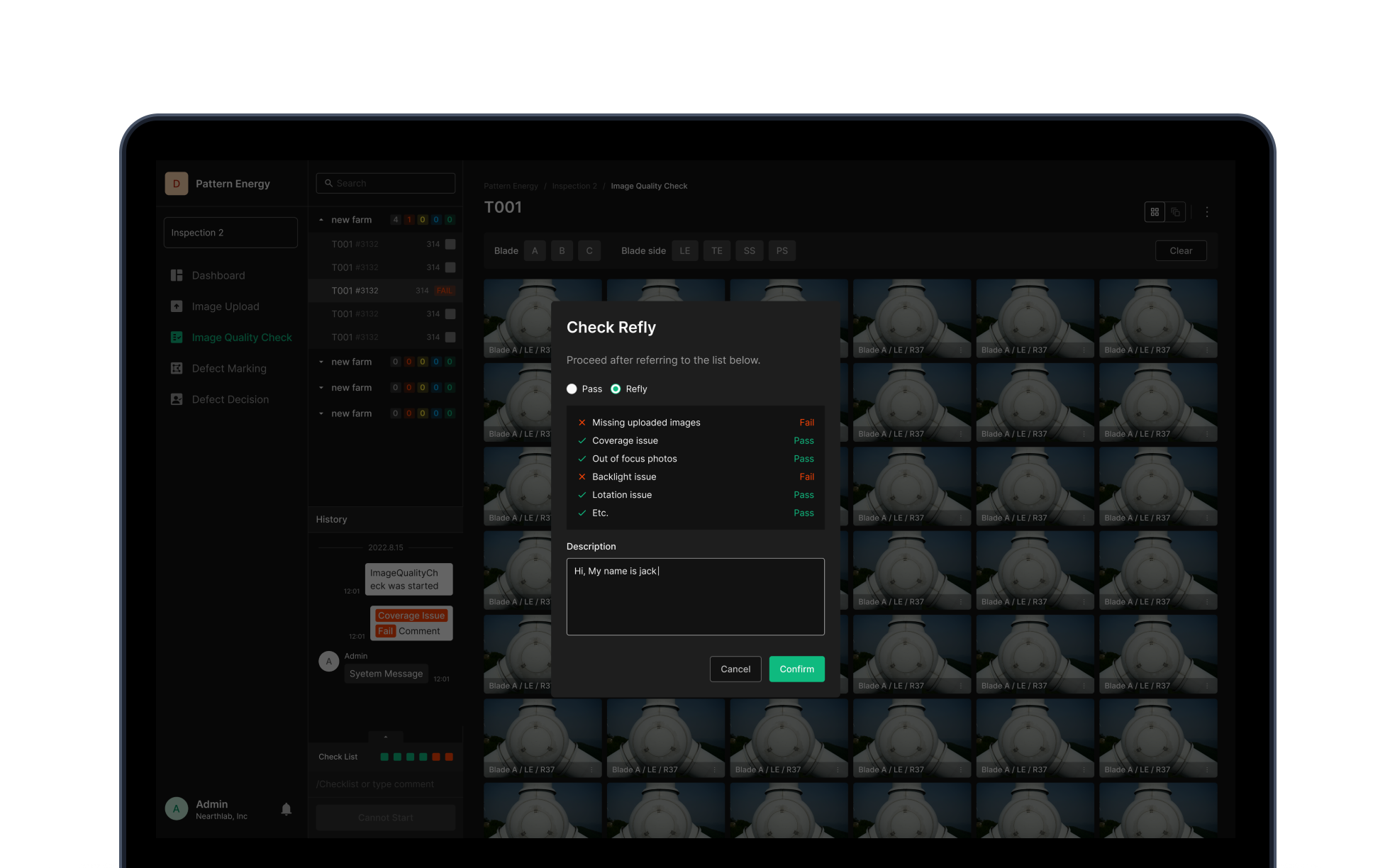
Task: Toggle the Blade side LE filter
Action: (684, 250)
